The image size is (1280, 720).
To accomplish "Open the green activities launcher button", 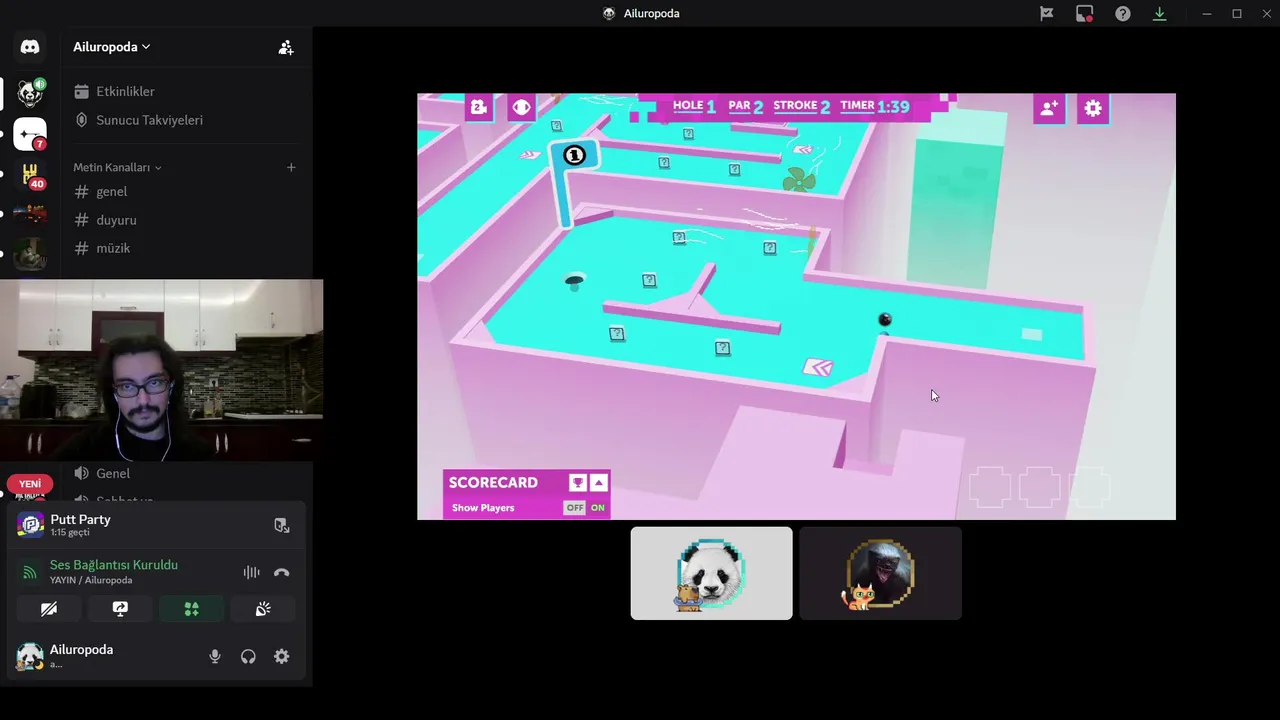I will click(x=191, y=608).
